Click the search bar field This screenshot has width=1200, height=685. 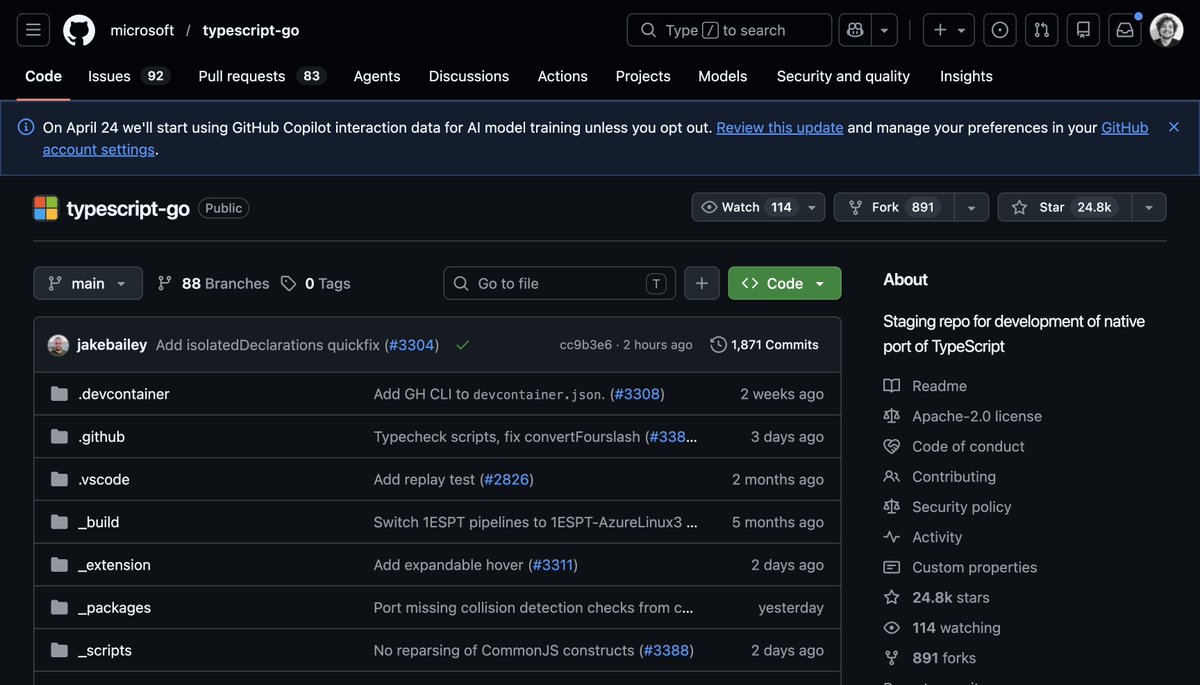tap(729, 30)
